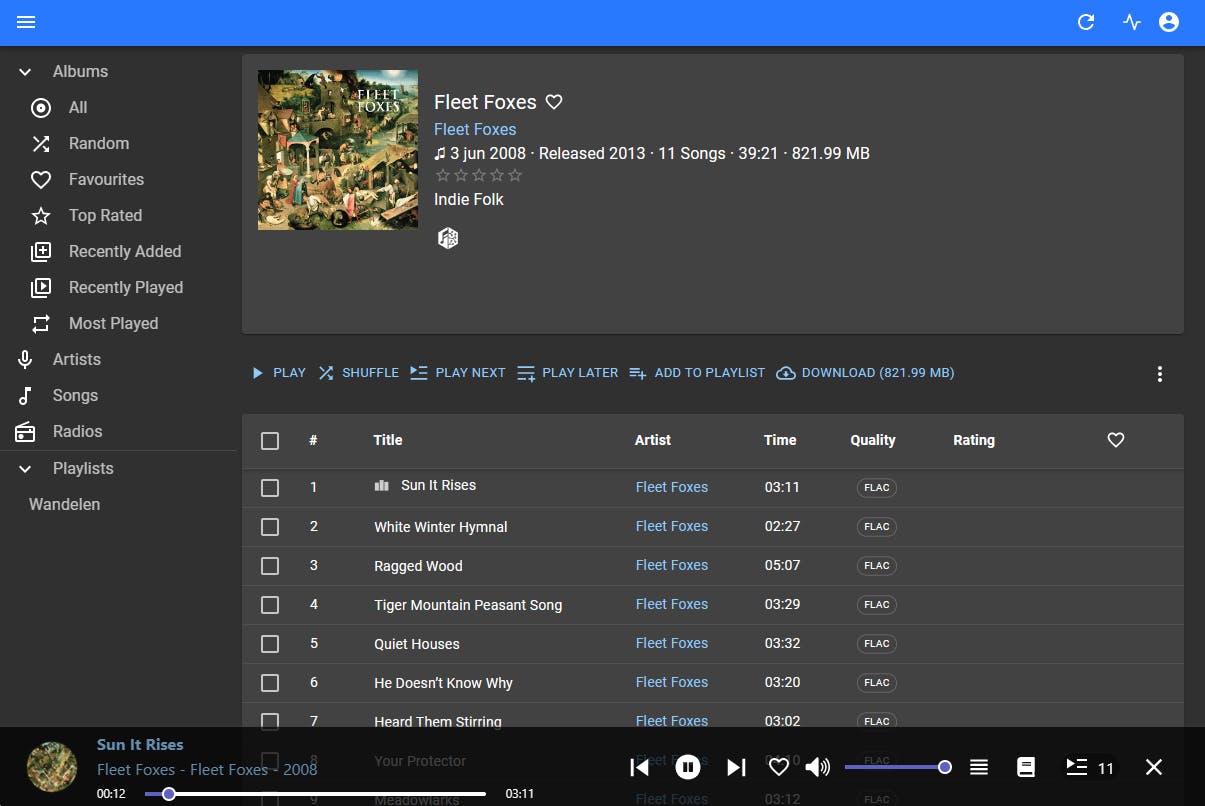Click the now-playing thumbnail in player
The width and height of the screenshot is (1205, 806).
pyautogui.click(x=52, y=767)
